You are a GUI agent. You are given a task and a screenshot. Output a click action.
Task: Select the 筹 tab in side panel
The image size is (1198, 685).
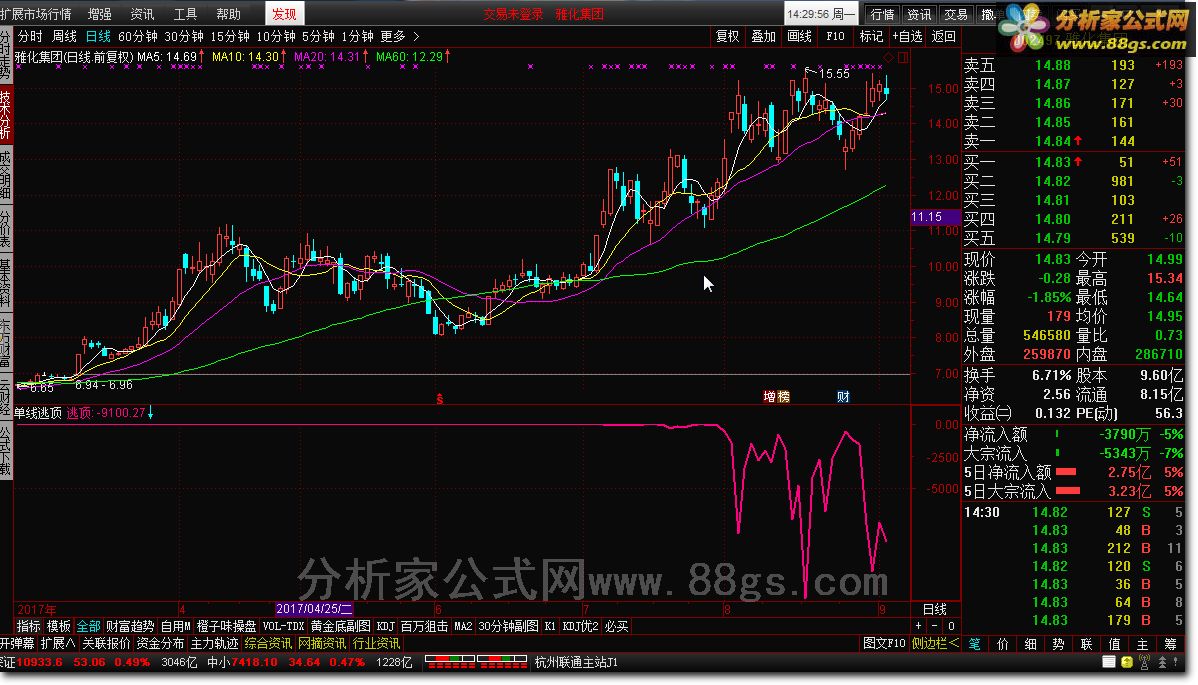coord(1170,644)
